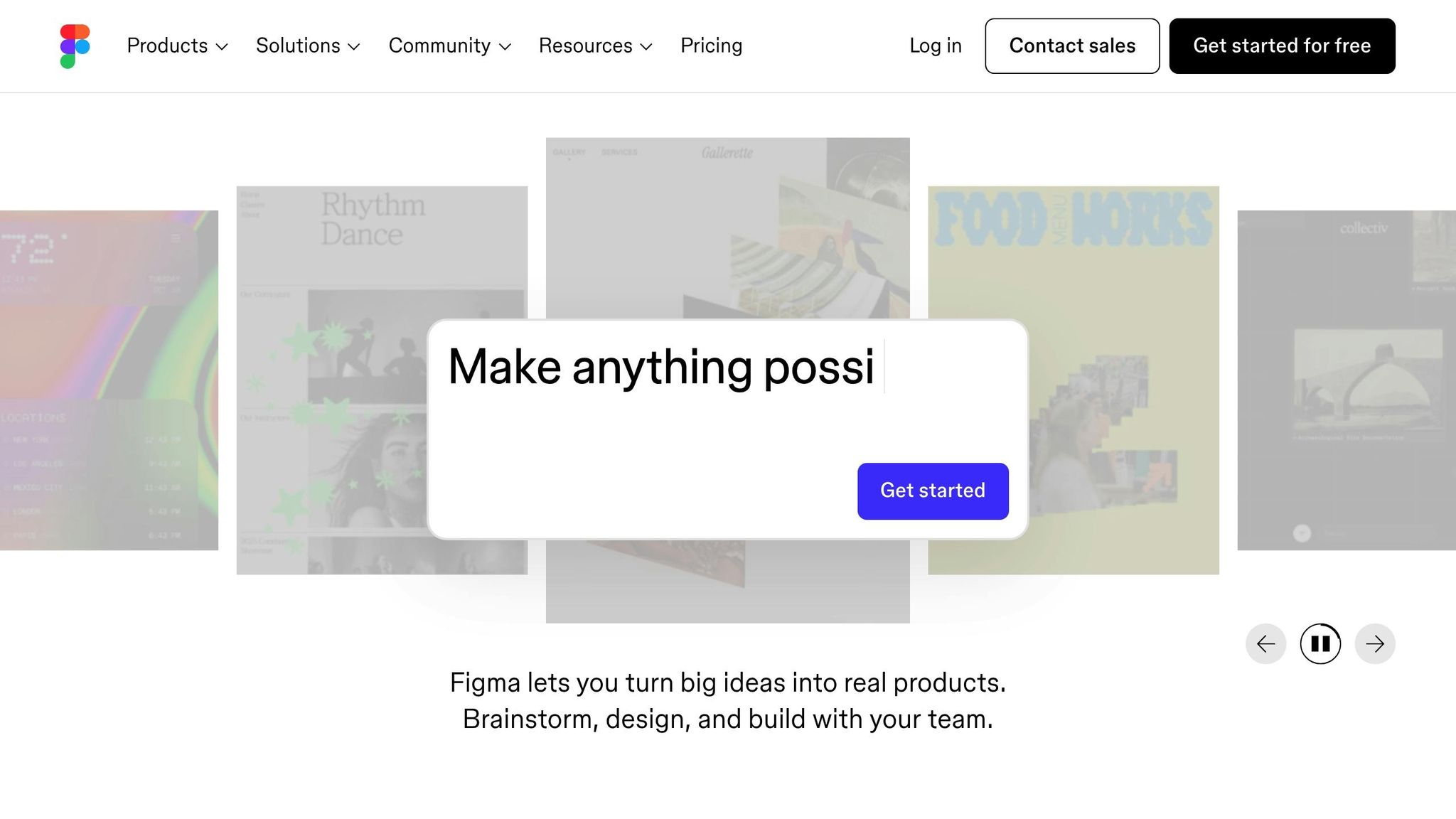Viewport: 1456px width, 819px height.
Task: Select the collectiv dark template thumbnail
Action: (x=1347, y=380)
